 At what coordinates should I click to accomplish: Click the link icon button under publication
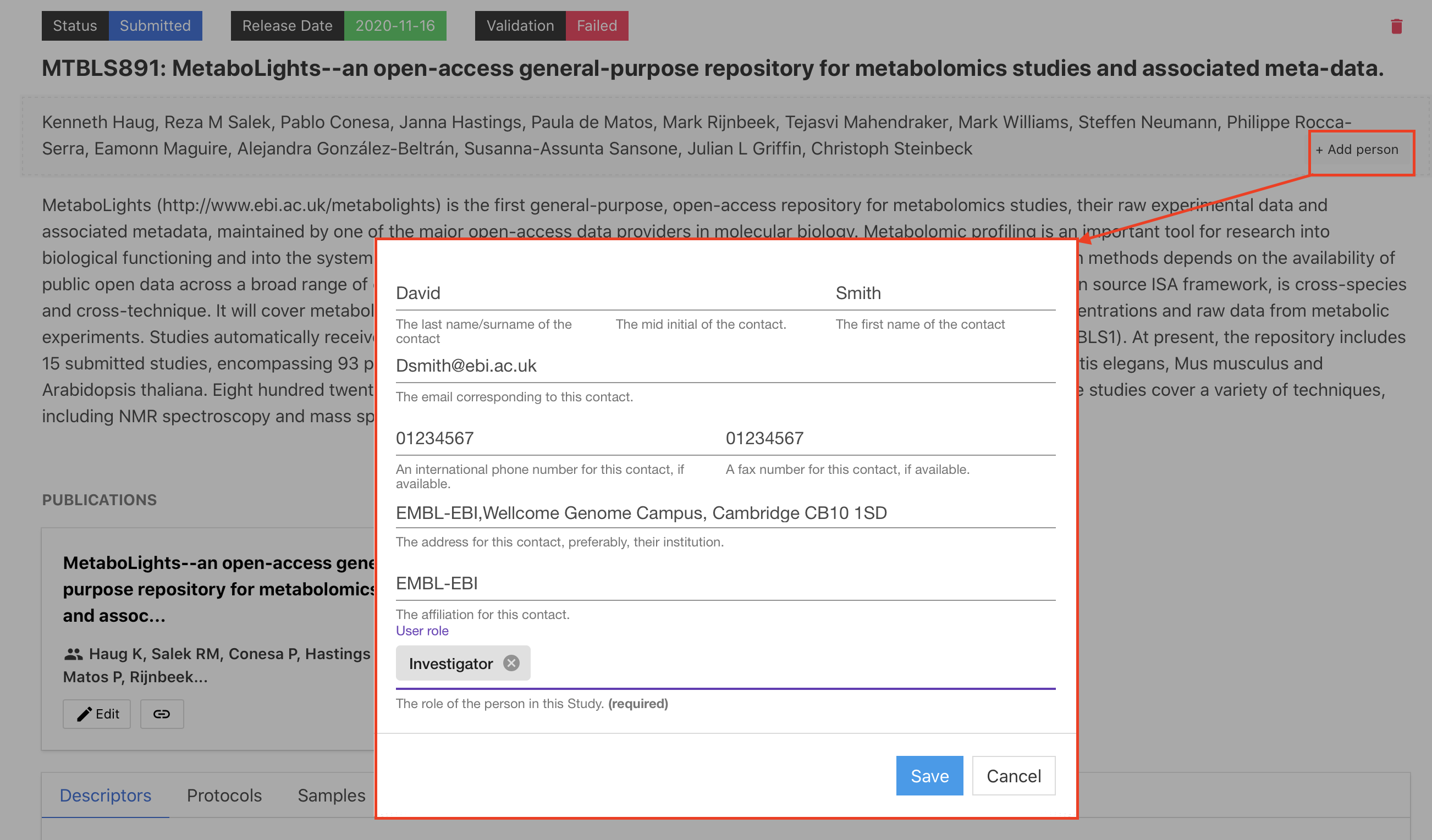pyautogui.click(x=162, y=714)
